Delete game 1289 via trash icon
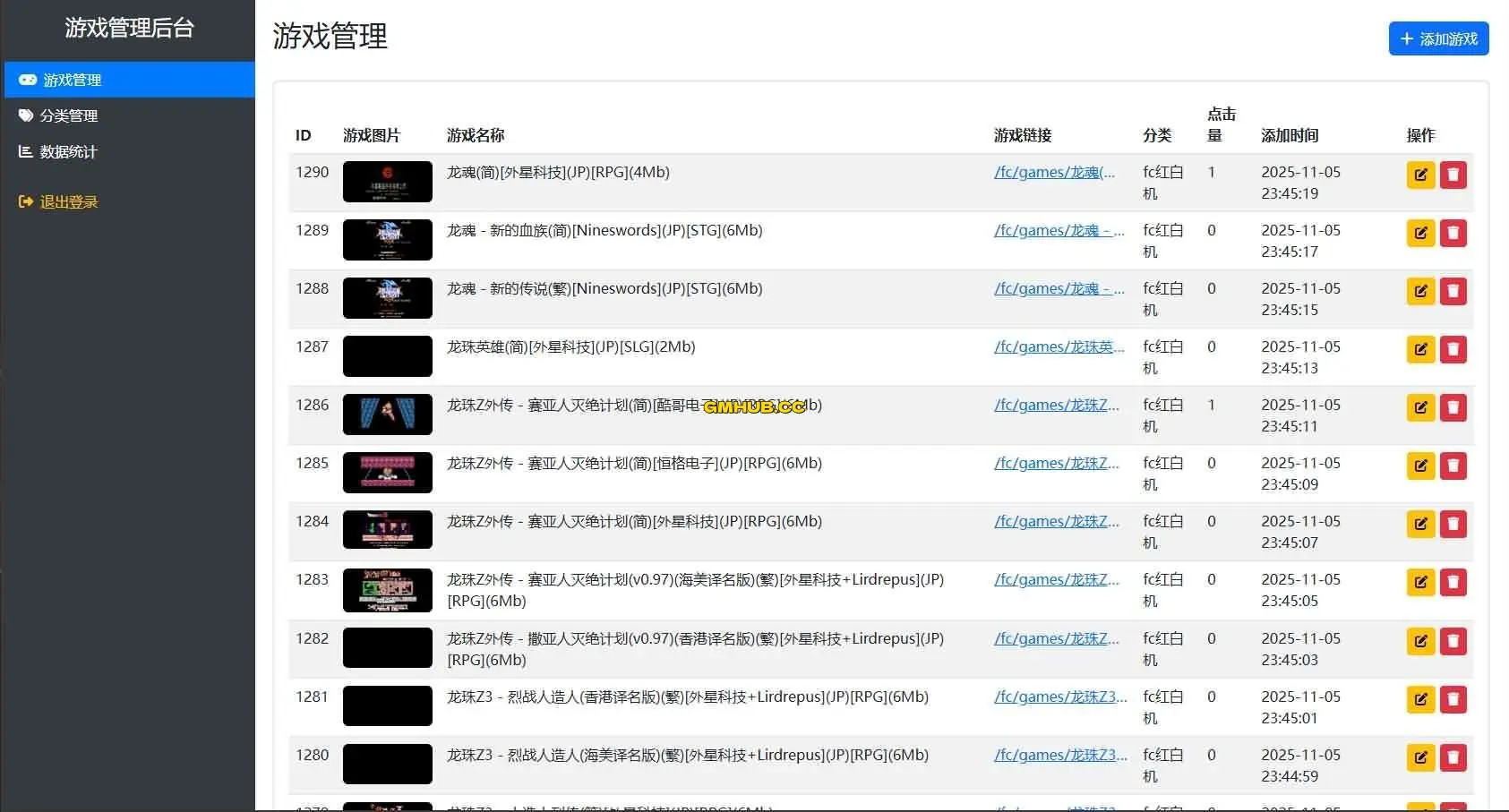 [1453, 233]
